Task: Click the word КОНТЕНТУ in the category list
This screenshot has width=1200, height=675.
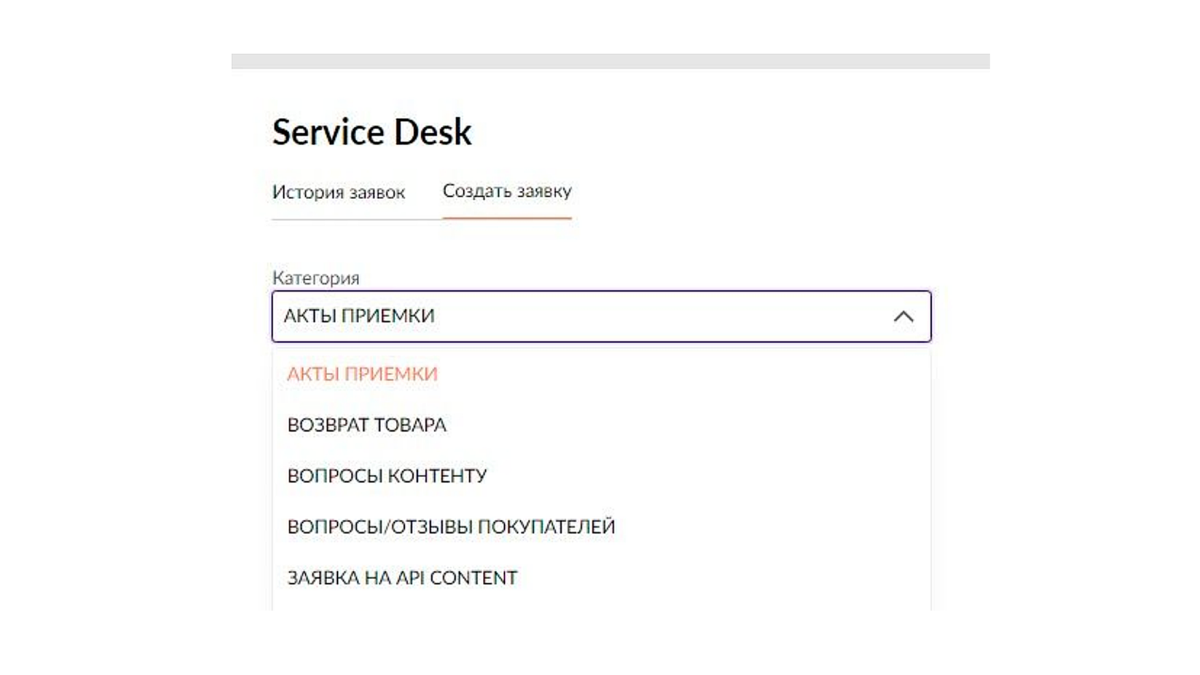Action: [x=437, y=476]
